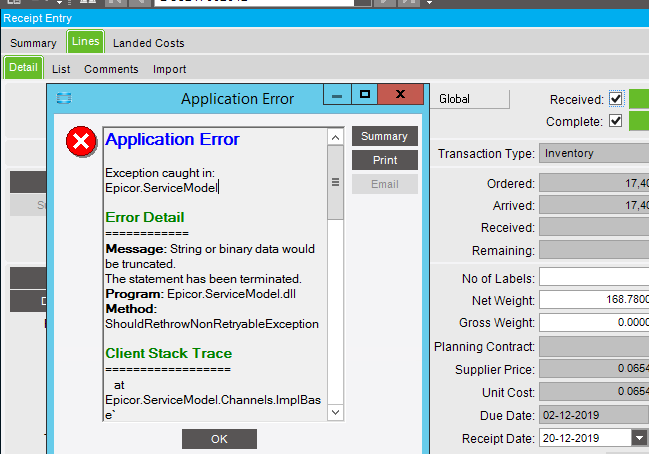The width and height of the screenshot is (649, 454).
Task: Select the Detail sub-tab
Action: point(23,67)
